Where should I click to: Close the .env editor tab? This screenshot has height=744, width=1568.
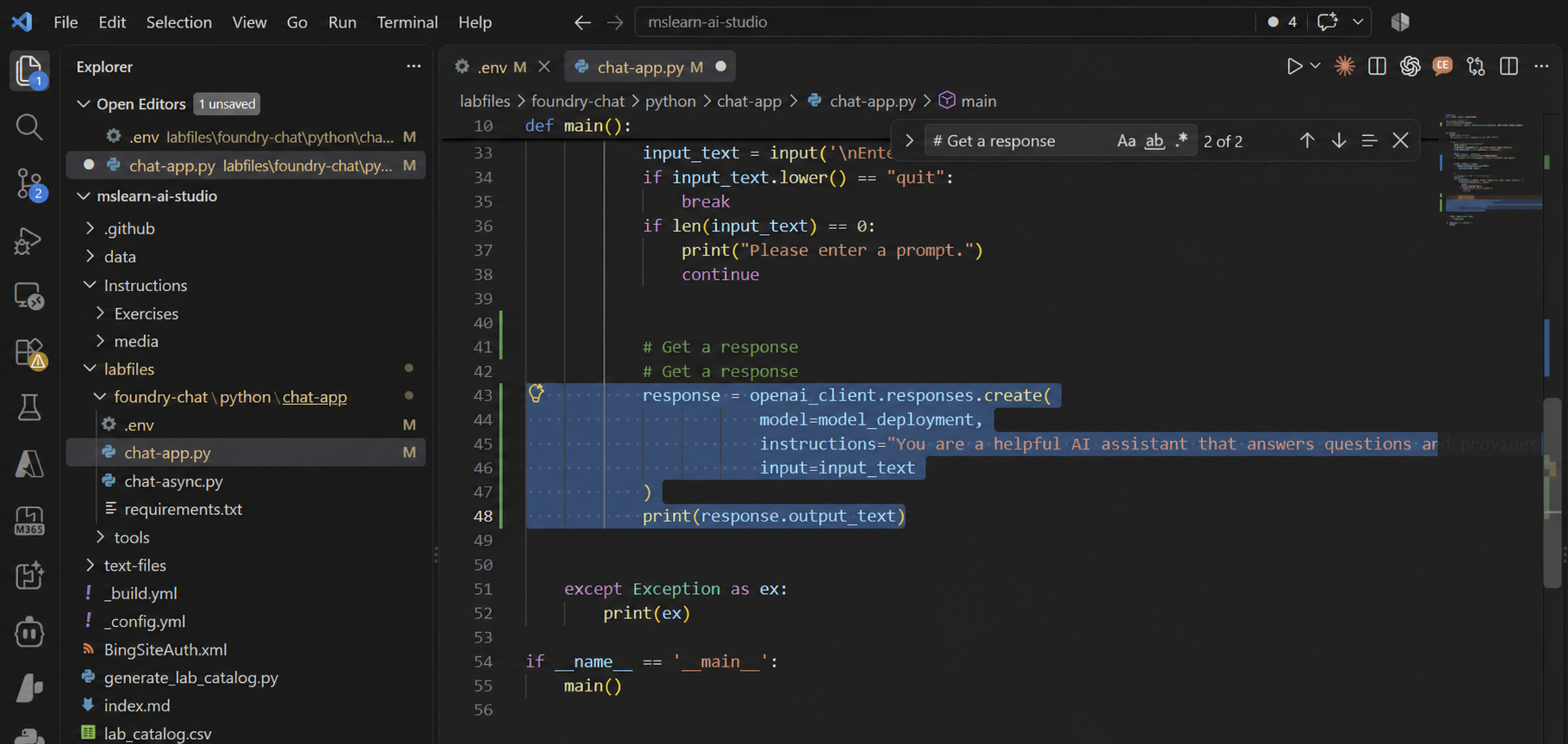(x=544, y=66)
